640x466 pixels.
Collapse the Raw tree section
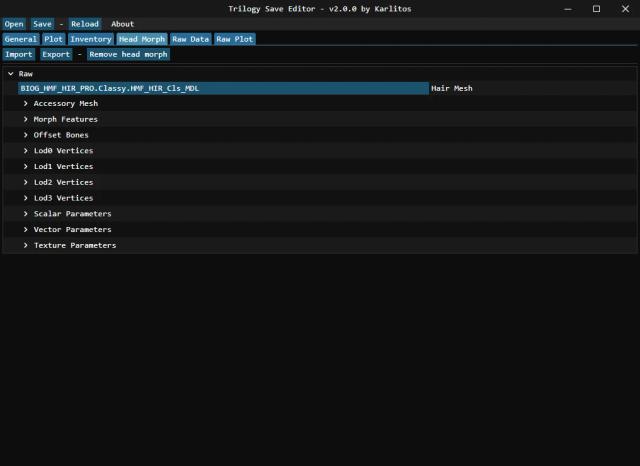point(10,74)
